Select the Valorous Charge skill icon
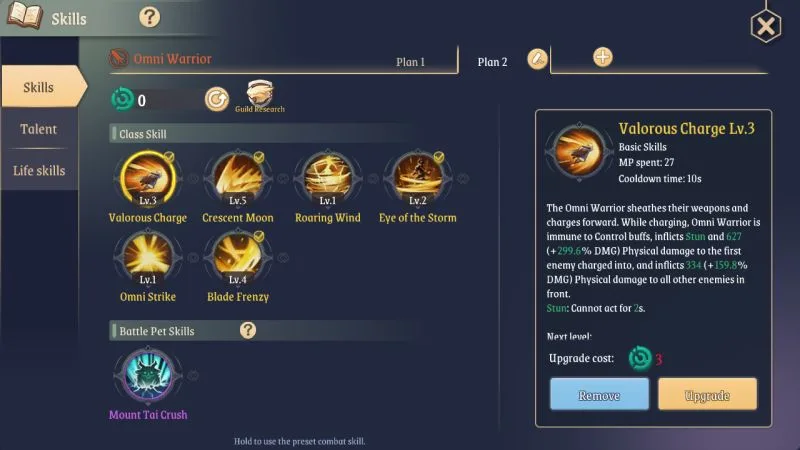The height and width of the screenshot is (450, 800). [x=148, y=178]
